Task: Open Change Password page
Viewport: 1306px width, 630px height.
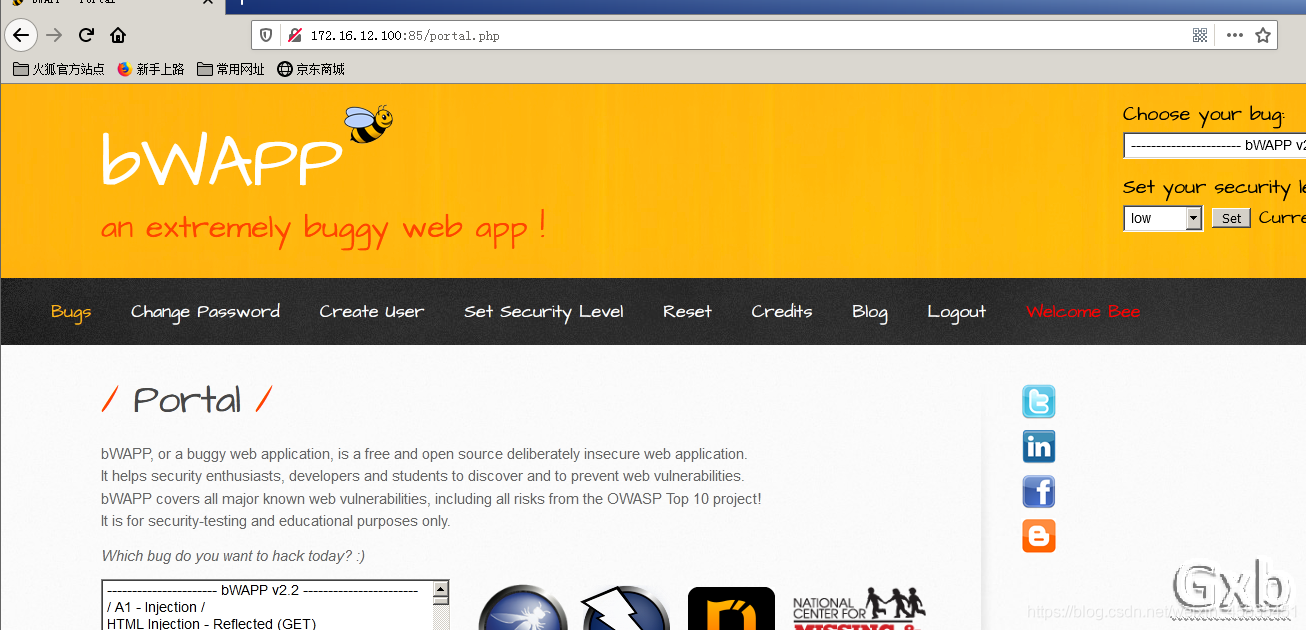Action: (x=205, y=312)
